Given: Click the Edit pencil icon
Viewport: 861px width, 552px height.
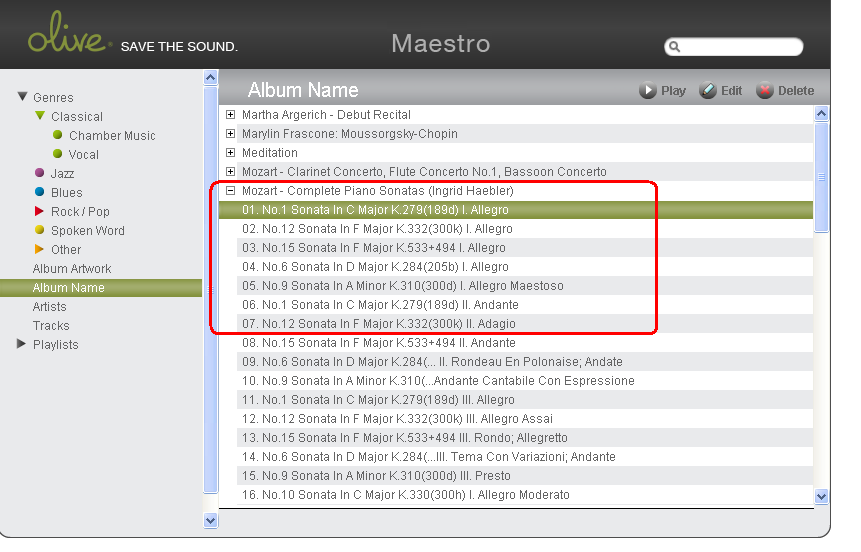Looking at the screenshot, I should [x=708, y=91].
